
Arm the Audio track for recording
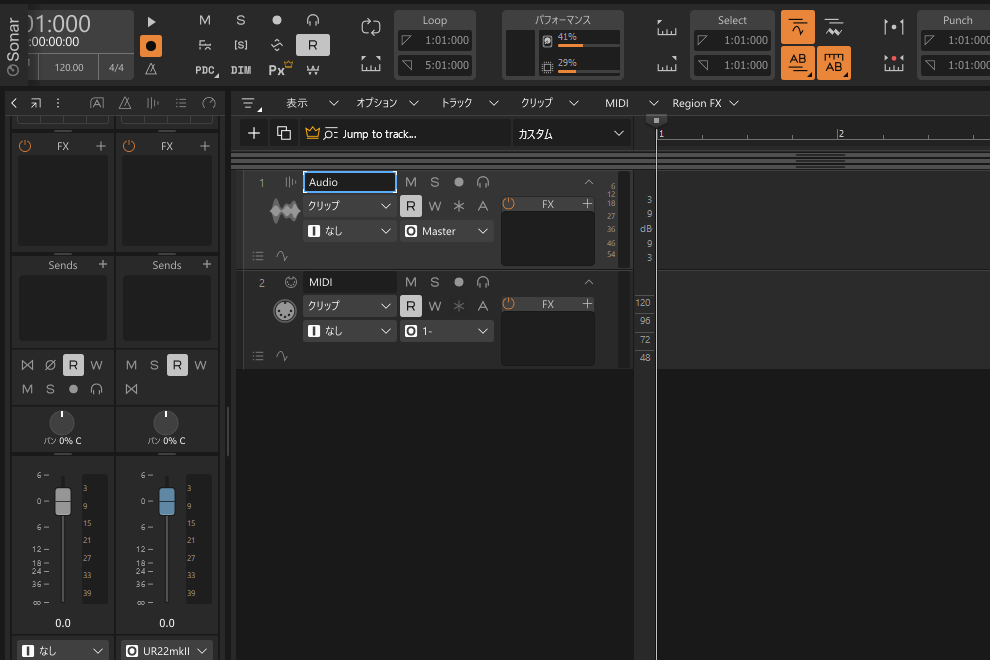pos(459,182)
